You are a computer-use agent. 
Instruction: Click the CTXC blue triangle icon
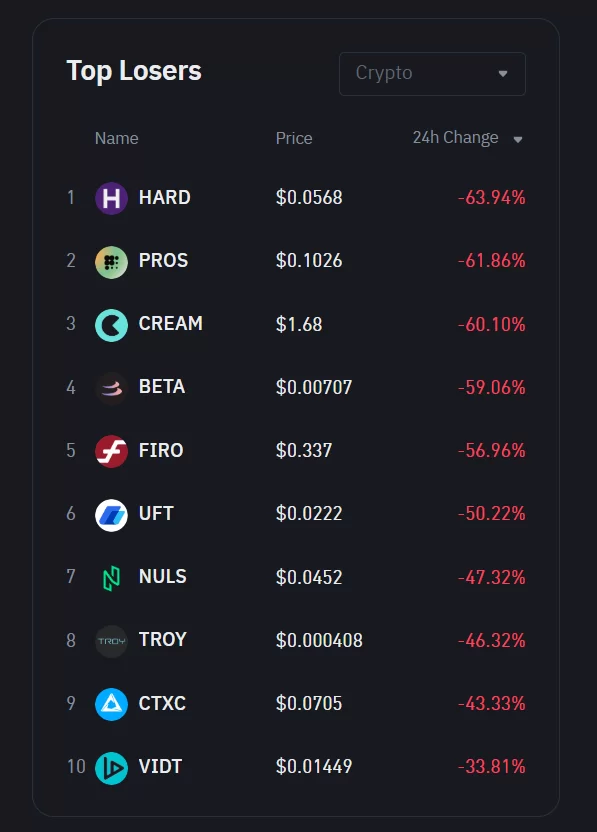[x=111, y=705]
